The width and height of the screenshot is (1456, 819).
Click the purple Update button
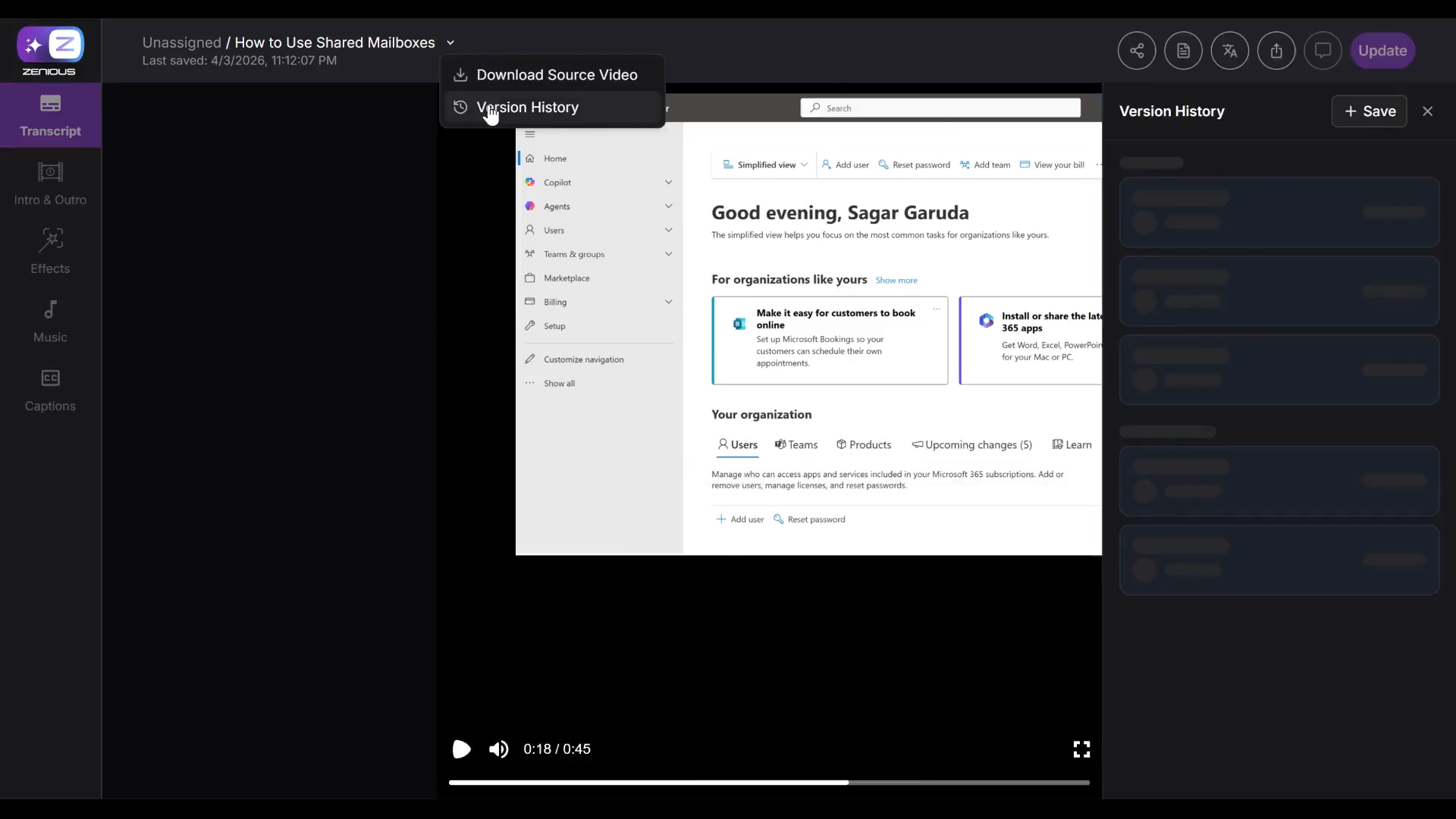tap(1382, 51)
